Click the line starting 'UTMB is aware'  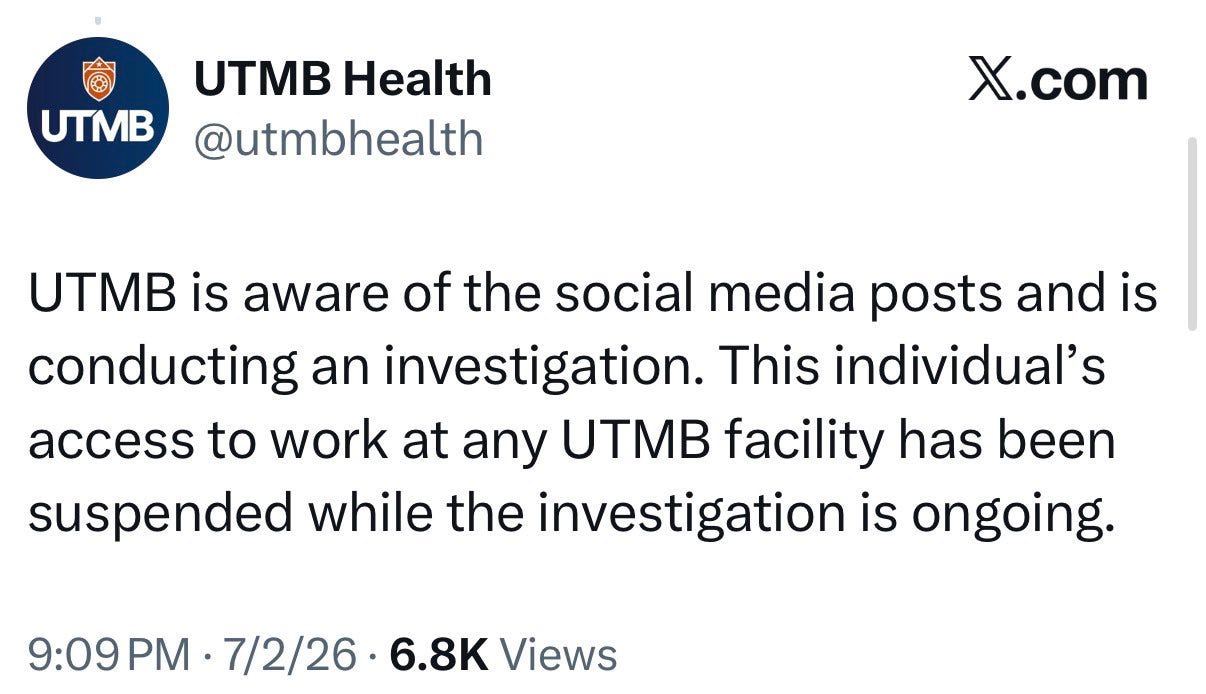tap(593, 294)
